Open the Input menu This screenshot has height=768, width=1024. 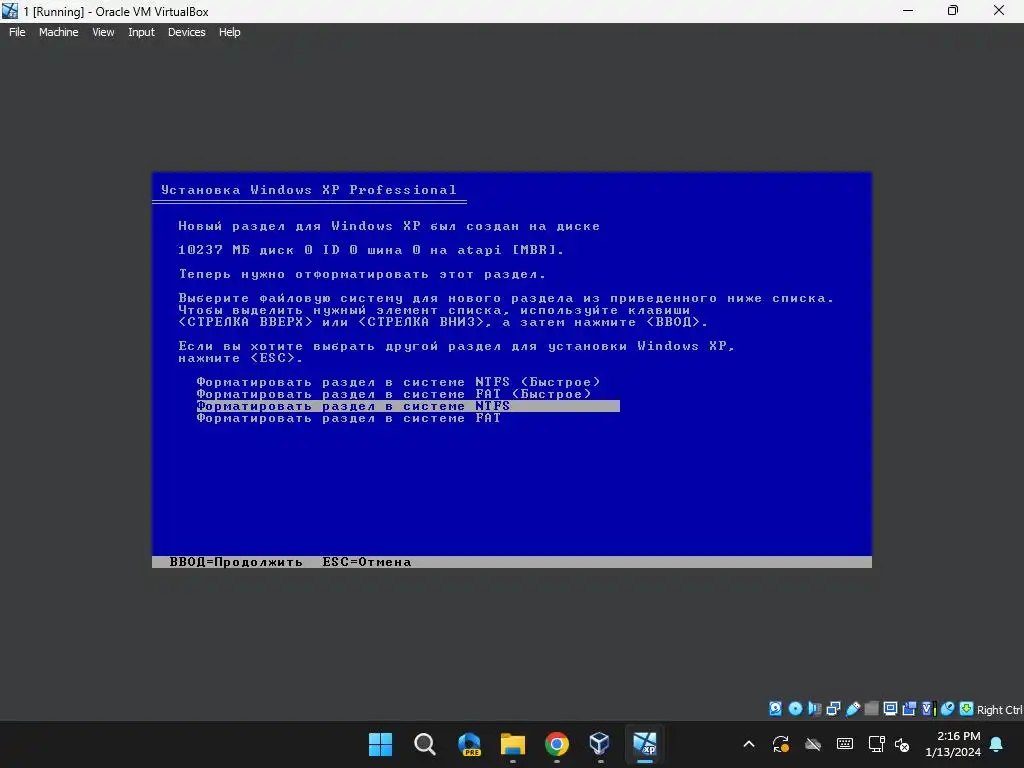pyautogui.click(x=141, y=32)
